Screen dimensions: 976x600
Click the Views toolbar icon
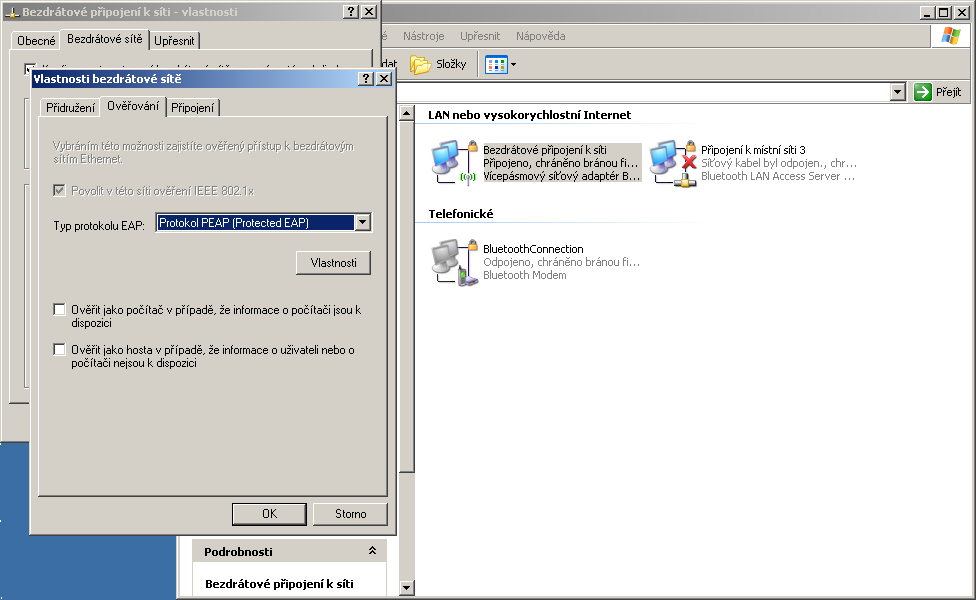(x=497, y=65)
